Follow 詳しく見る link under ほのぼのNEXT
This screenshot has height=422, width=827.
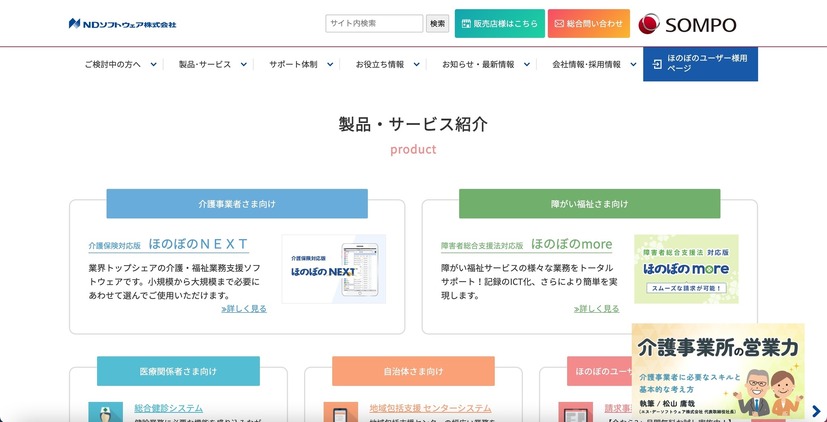point(244,309)
